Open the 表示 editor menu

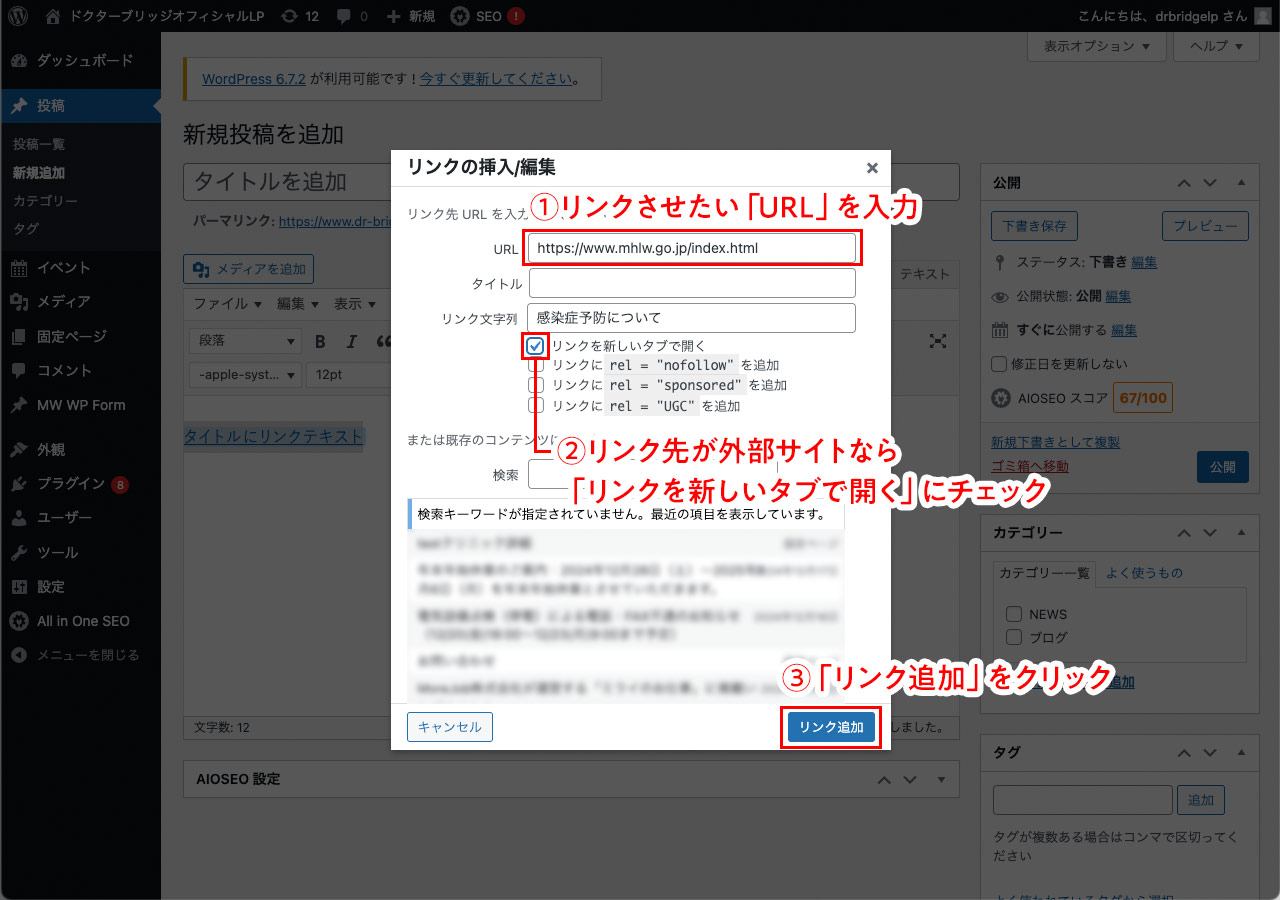pyautogui.click(x=354, y=303)
